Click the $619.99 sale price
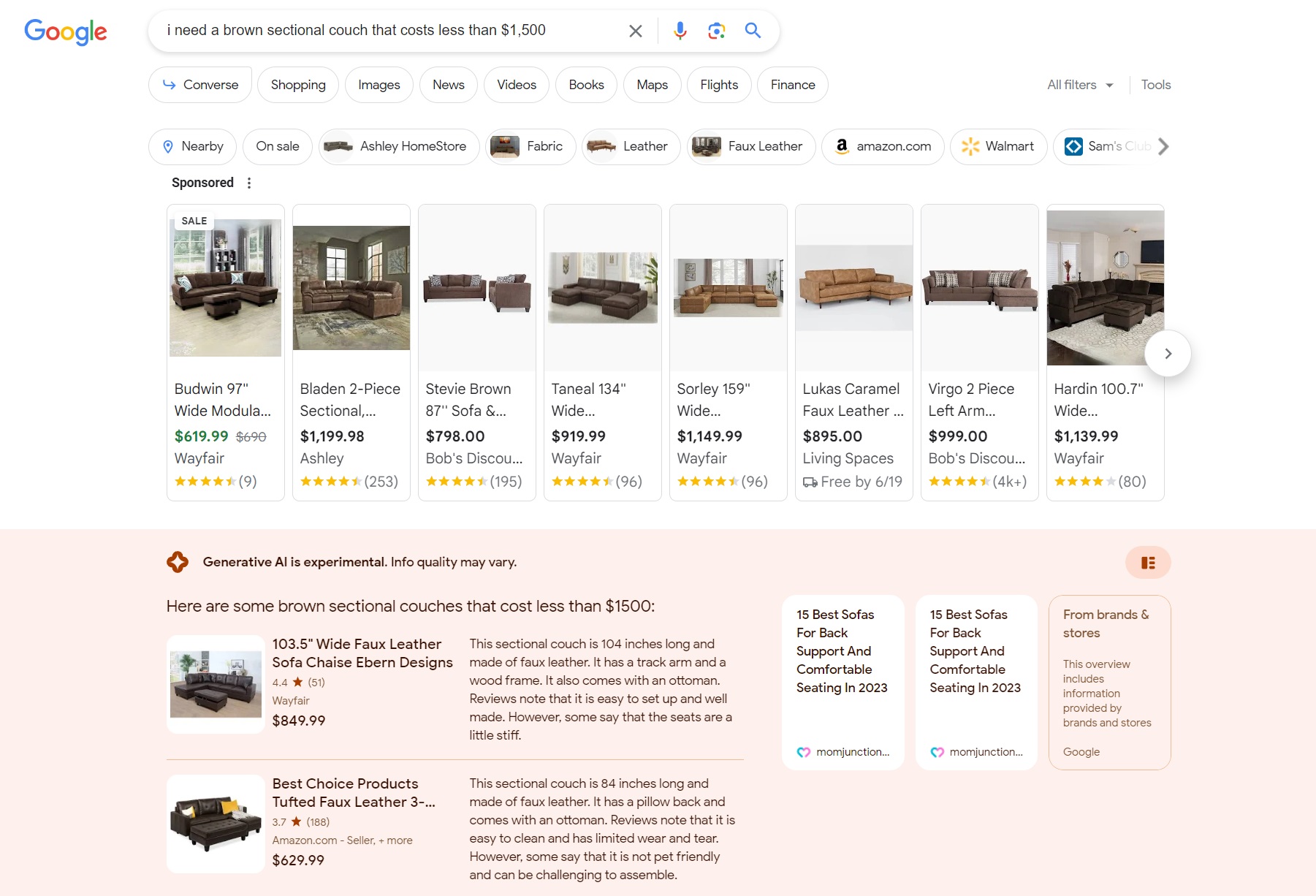This screenshot has height=896, width=1316. pyautogui.click(x=201, y=436)
